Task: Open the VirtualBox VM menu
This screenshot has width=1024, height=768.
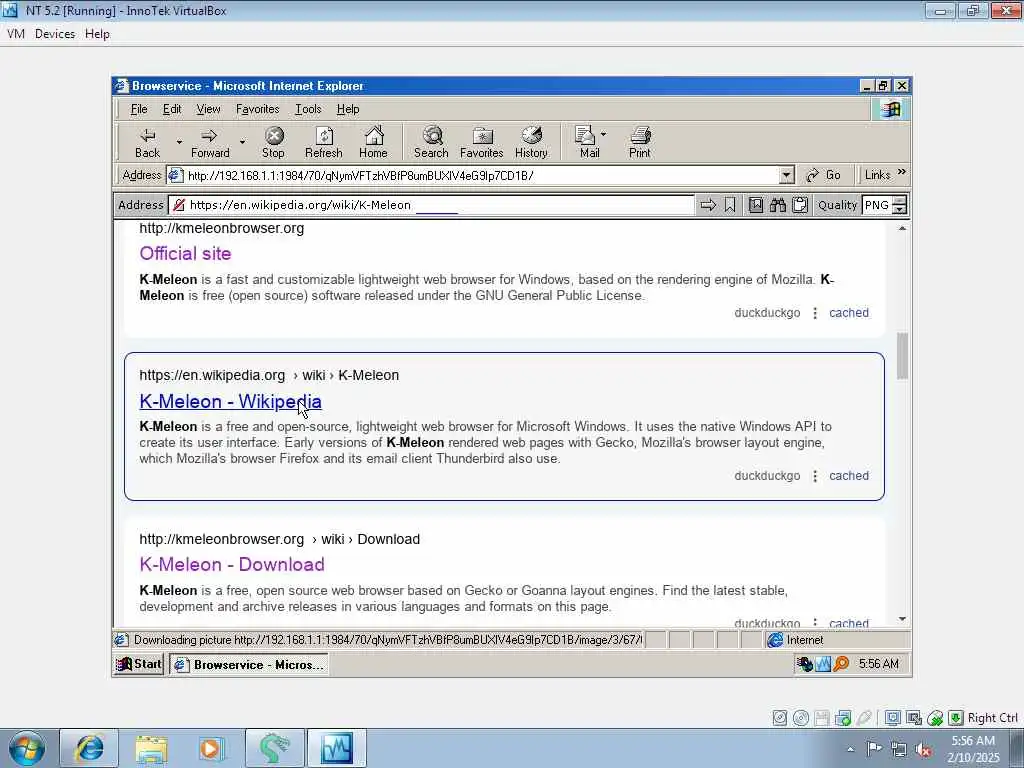Action: click(x=16, y=34)
